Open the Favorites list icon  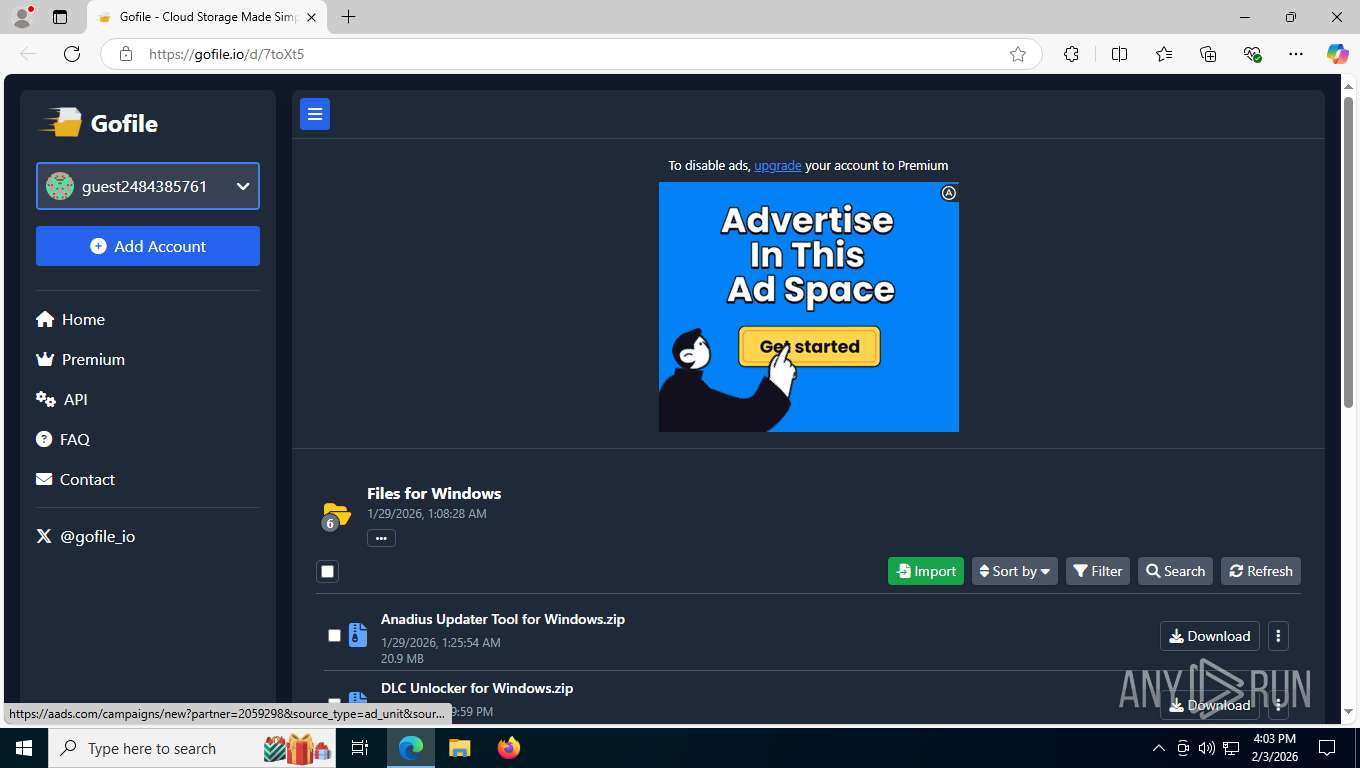[x=1164, y=54]
